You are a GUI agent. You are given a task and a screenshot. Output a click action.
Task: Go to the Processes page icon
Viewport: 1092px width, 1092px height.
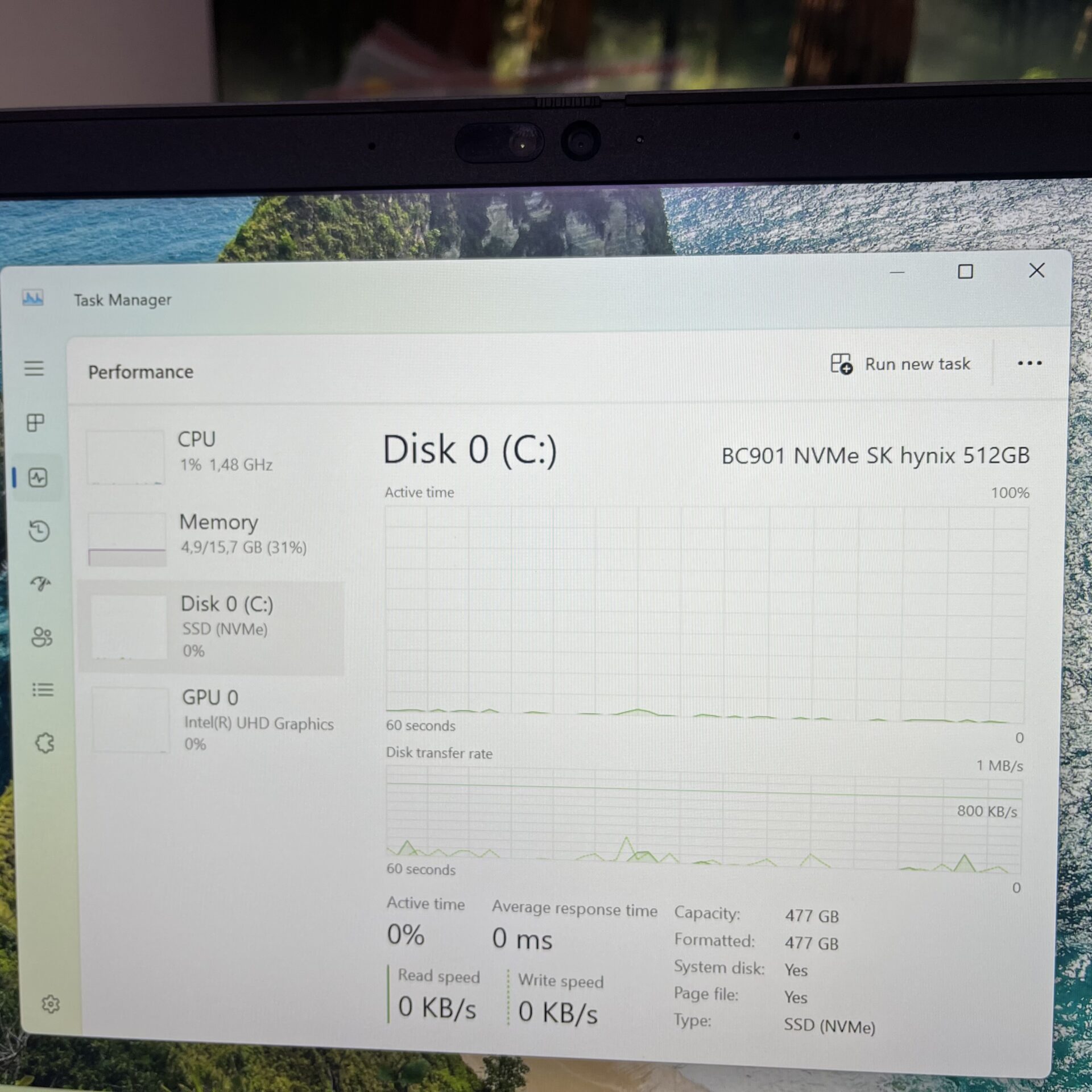pyautogui.click(x=36, y=423)
